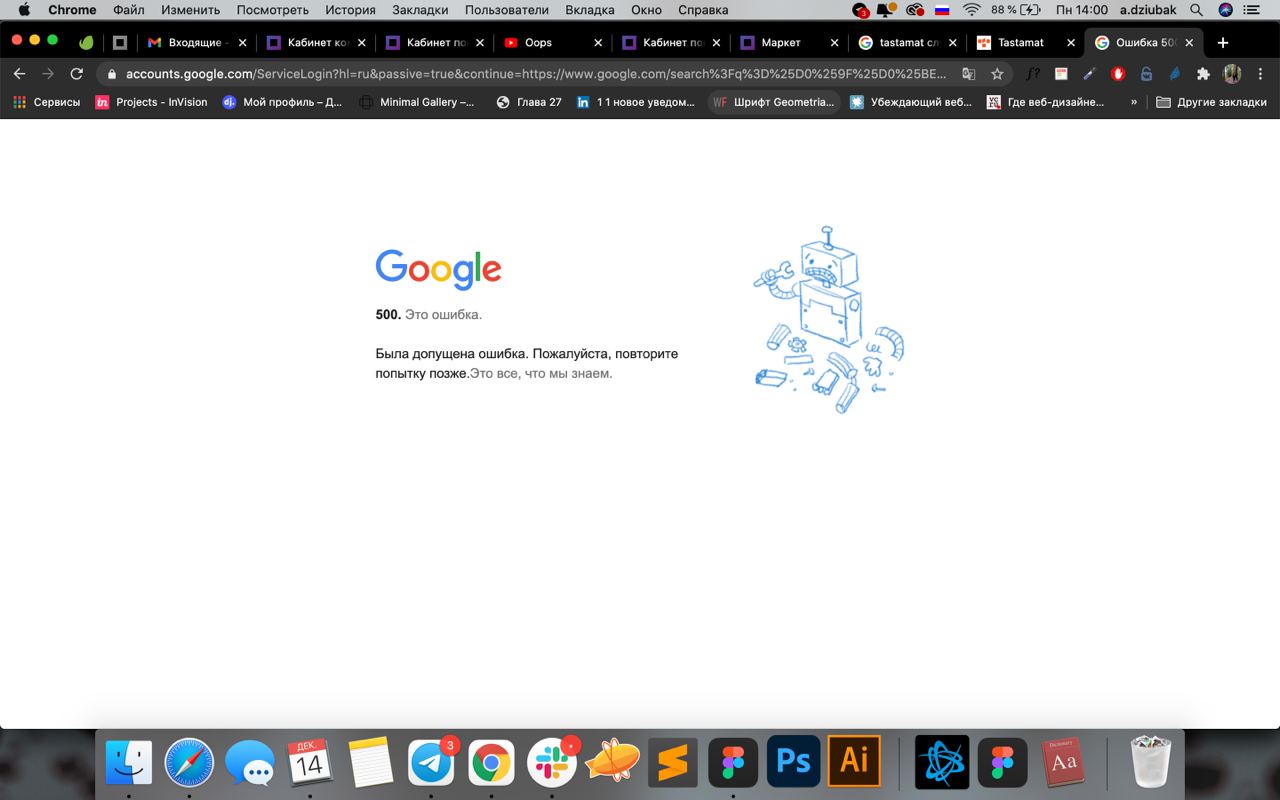Open Siri from the menu bar
This screenshot has width=1280, height=800.
pyautogui.click(x=1225, y=10)
